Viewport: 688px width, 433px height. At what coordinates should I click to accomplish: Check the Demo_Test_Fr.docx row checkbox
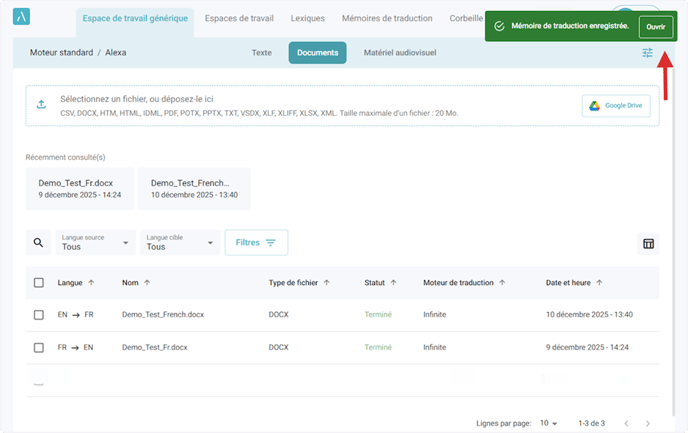tap(39, 348)
